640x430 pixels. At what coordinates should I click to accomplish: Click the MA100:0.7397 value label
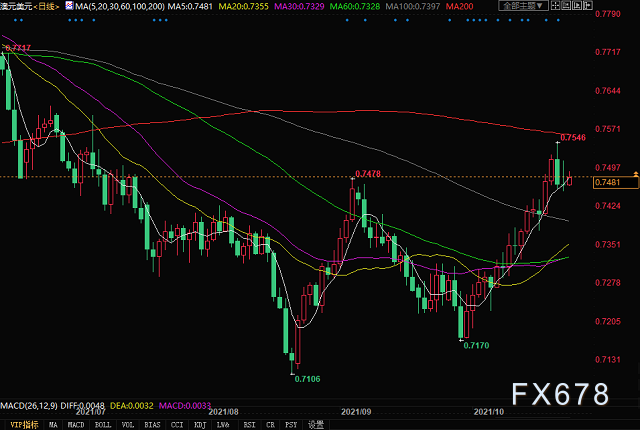coord(413,6)
